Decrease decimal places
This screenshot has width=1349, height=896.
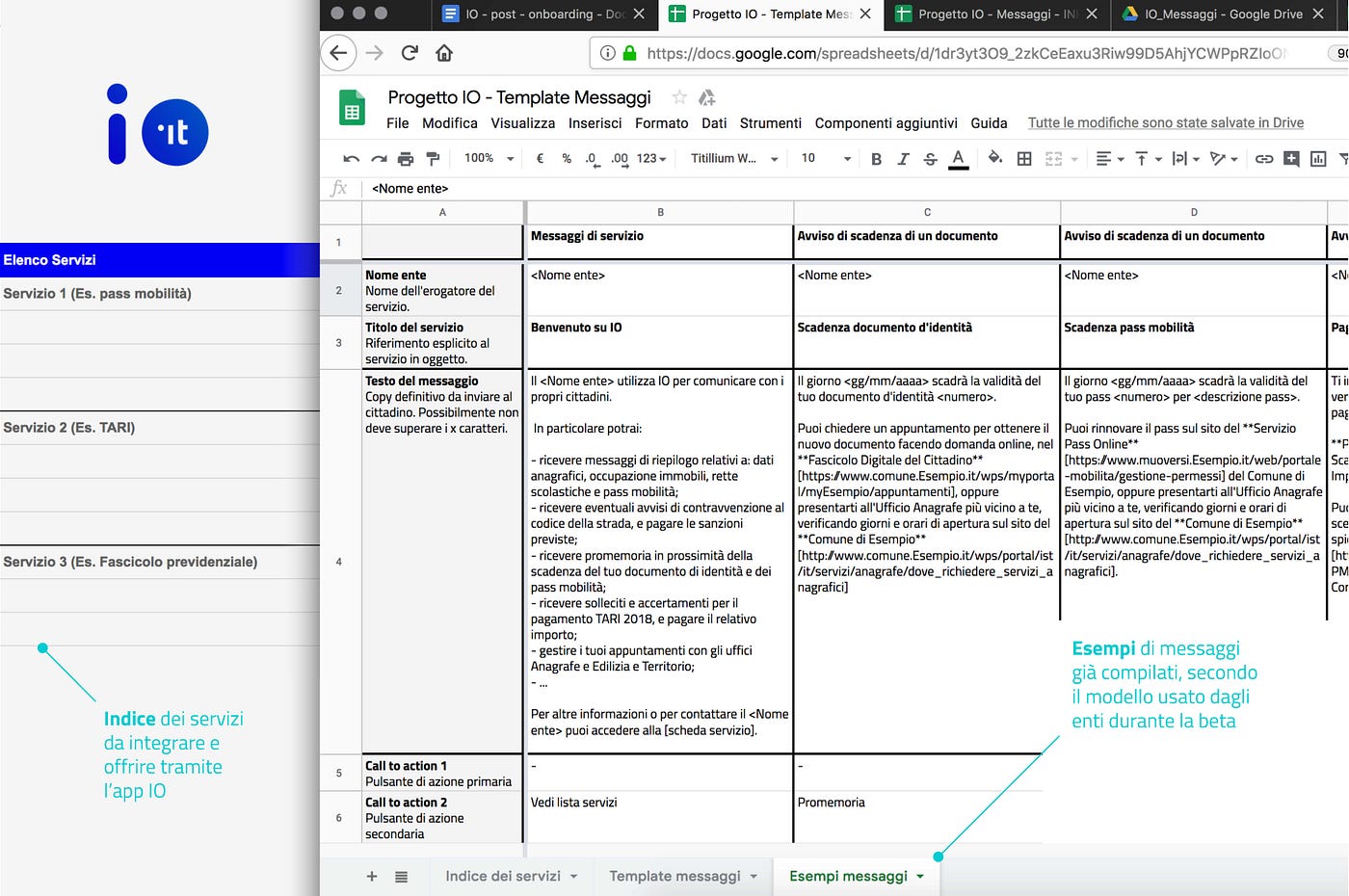(592, 159)
